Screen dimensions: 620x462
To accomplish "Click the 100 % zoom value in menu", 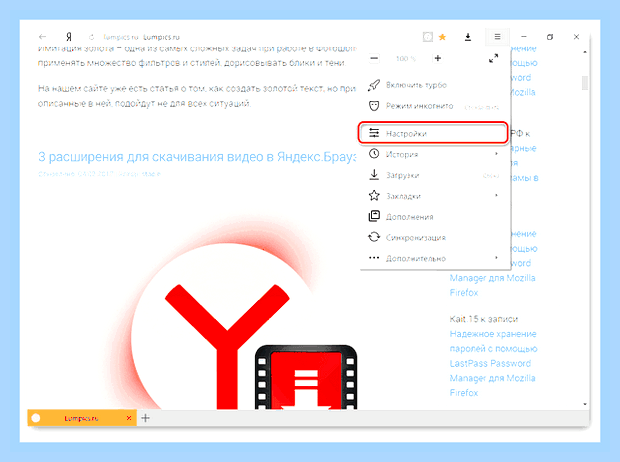I will click(406, 59).
